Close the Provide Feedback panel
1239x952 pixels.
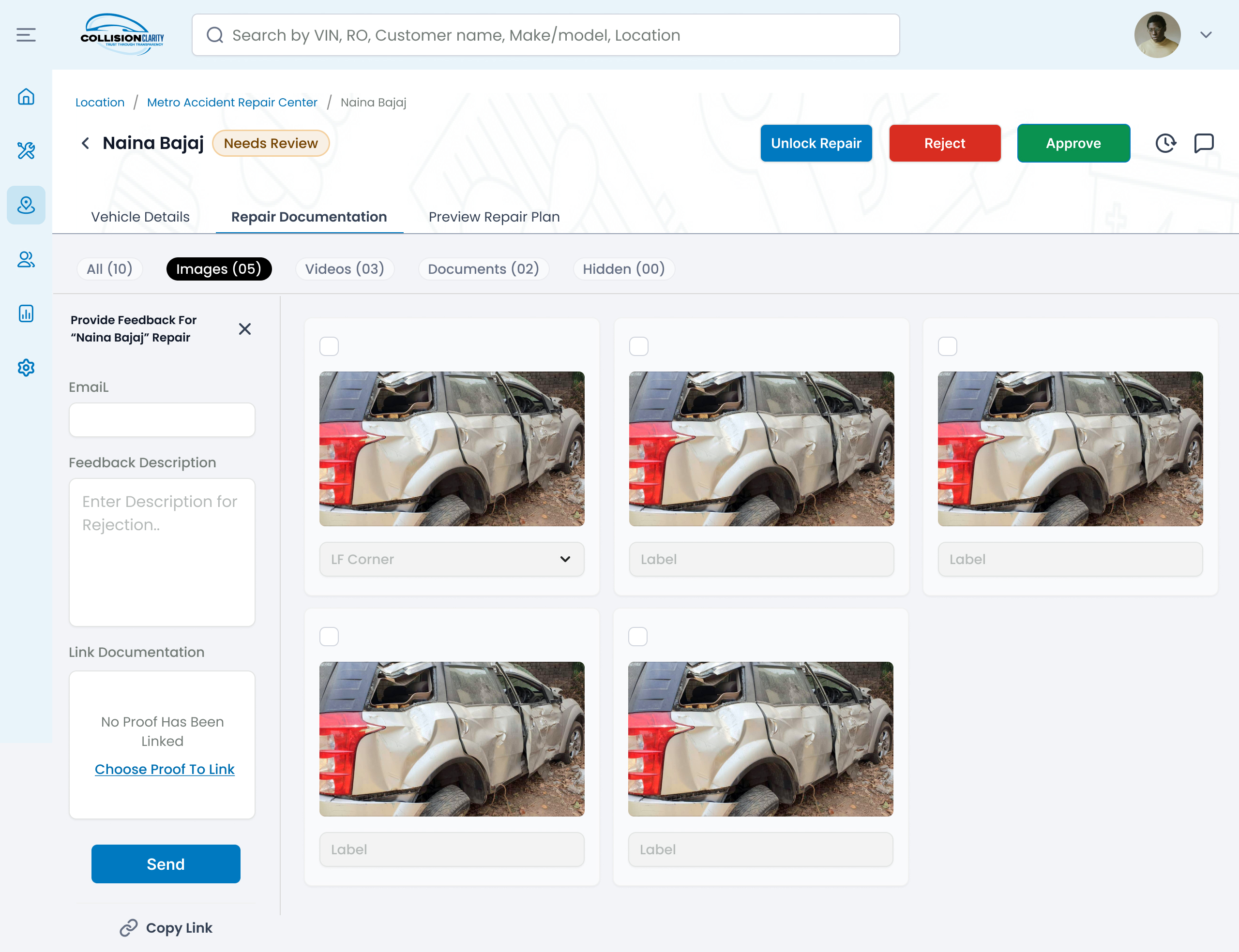[x=245, y=329]
